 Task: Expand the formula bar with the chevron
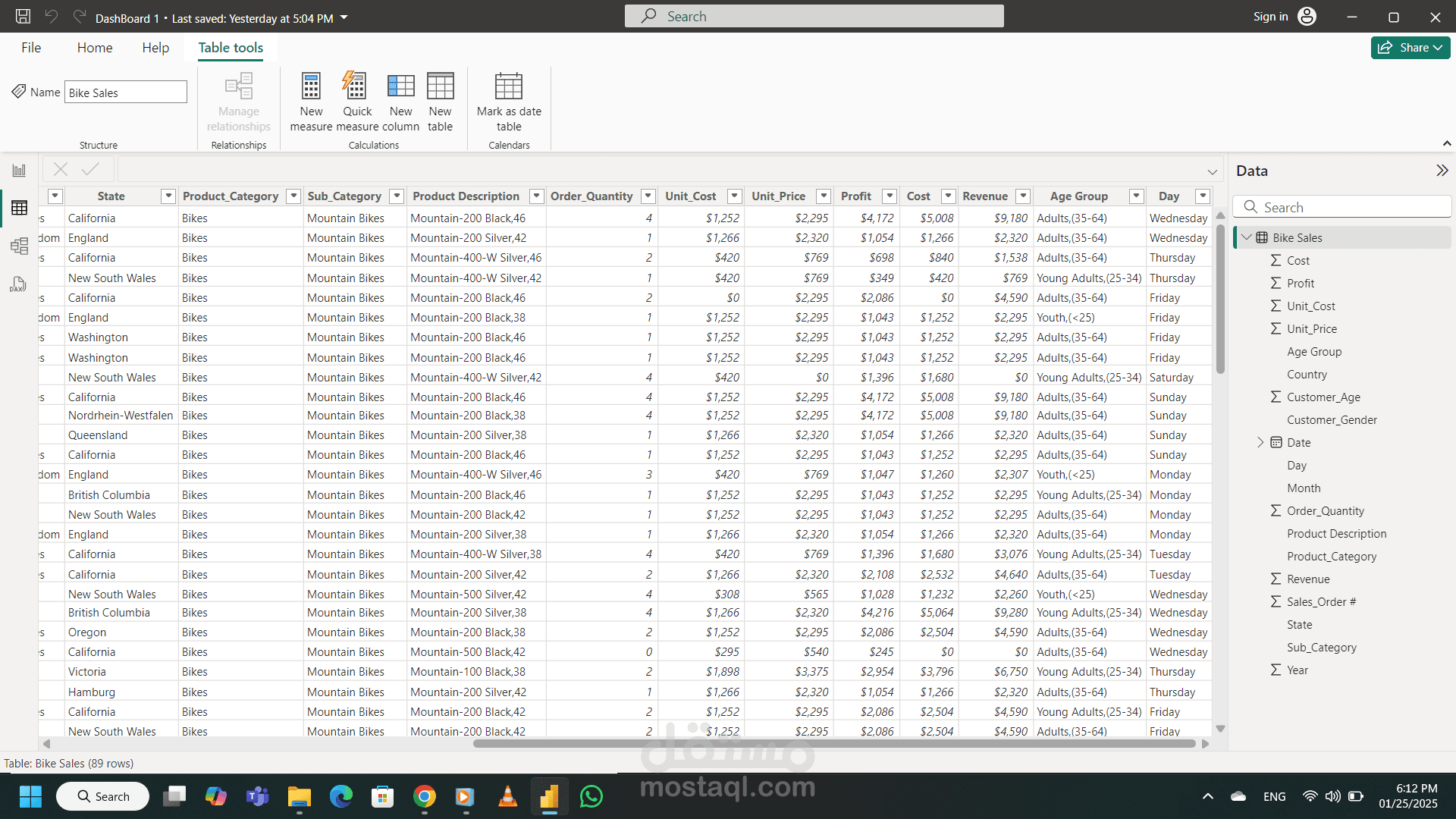(1212, 171)
